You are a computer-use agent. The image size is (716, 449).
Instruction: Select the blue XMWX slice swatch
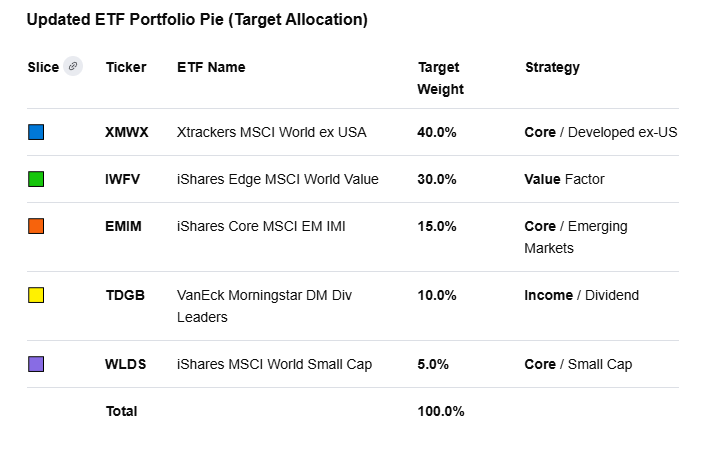36,132
